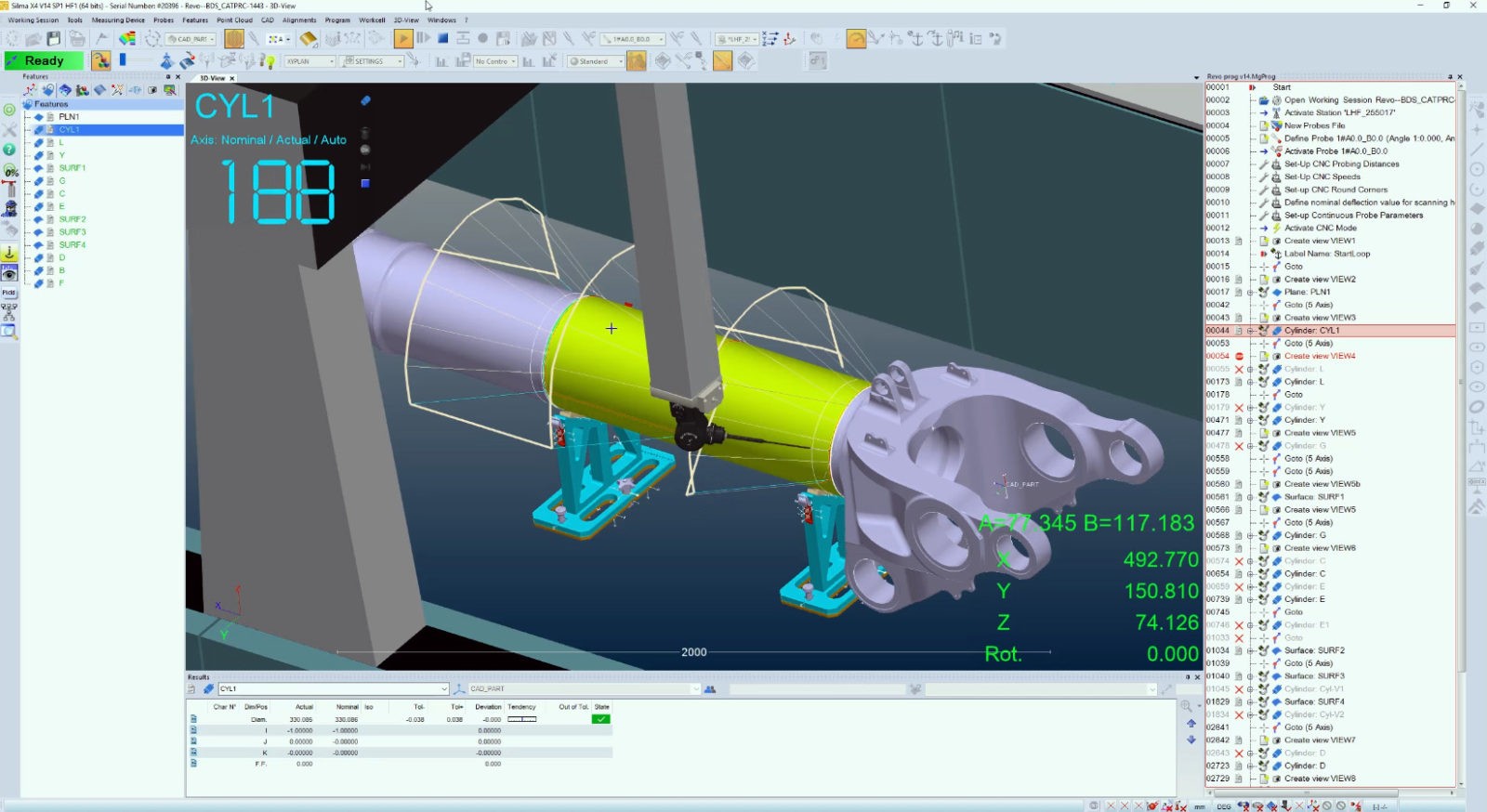The width and height of the screenshot is (1487, 812).
Task: Open the Measuring Device menu
Action: [118, 20]
